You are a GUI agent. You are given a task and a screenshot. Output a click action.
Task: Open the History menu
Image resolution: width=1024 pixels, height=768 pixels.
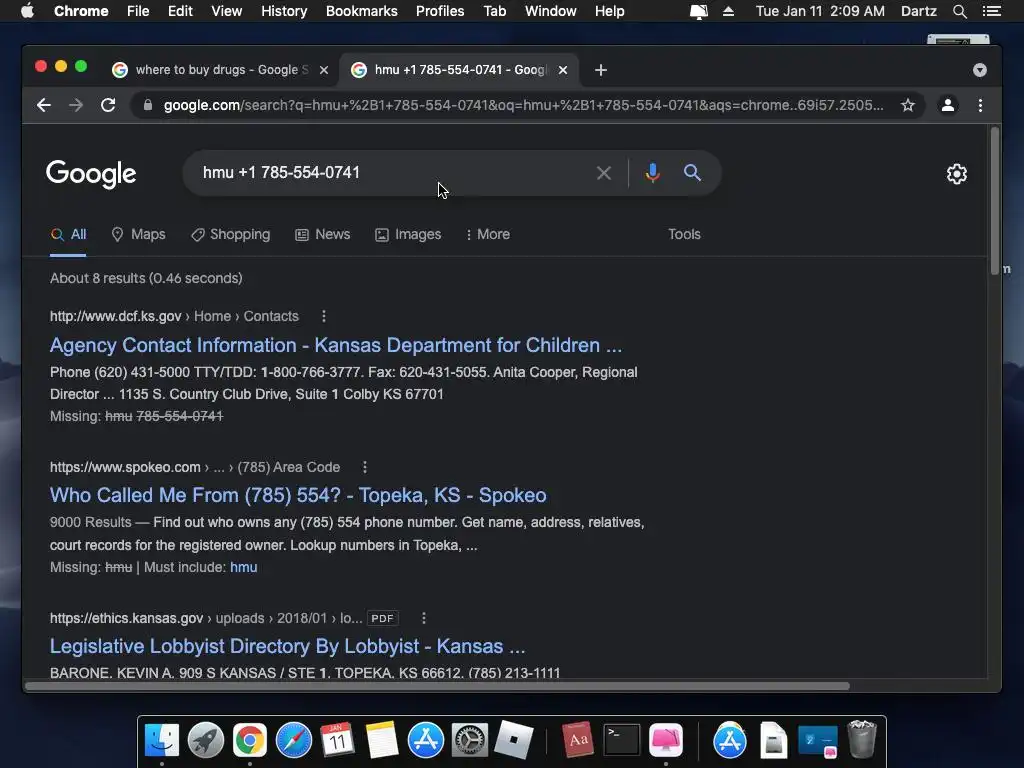point(284,11)
